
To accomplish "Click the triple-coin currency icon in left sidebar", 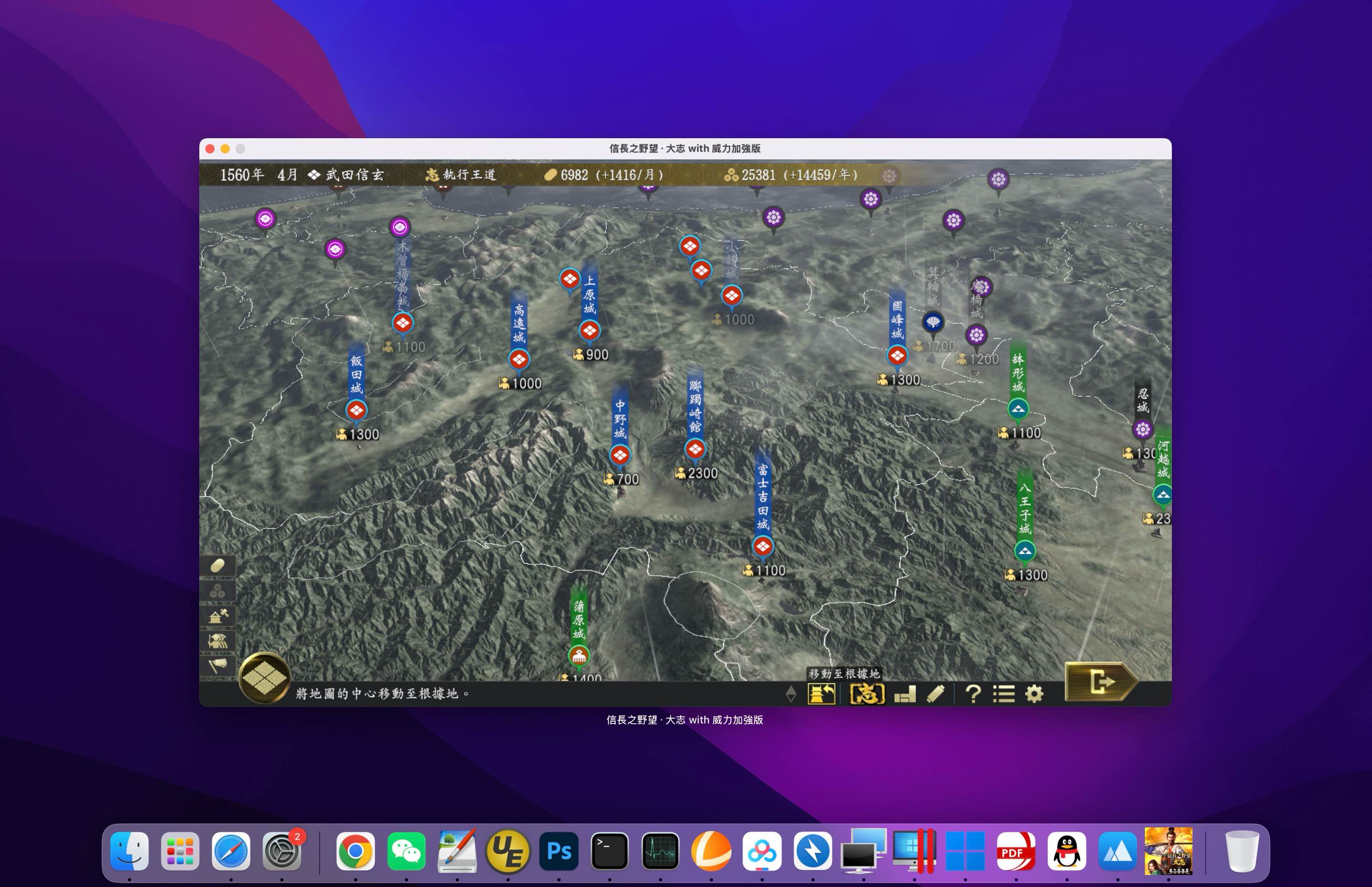I will click(218, 591).
